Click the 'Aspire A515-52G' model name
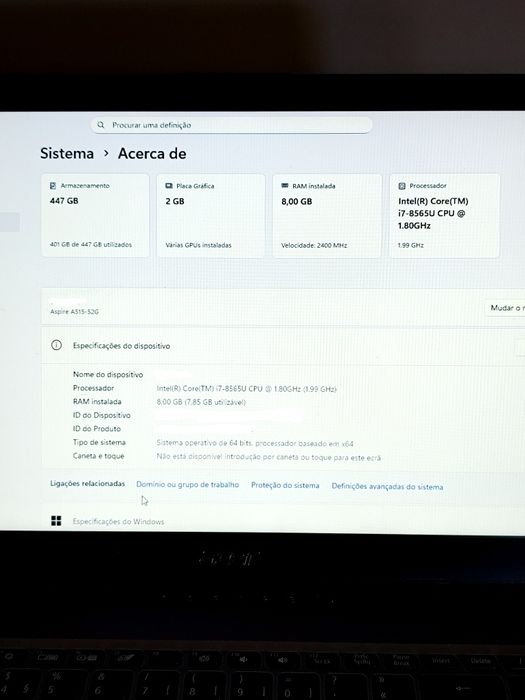 click(x=74, y=312)
